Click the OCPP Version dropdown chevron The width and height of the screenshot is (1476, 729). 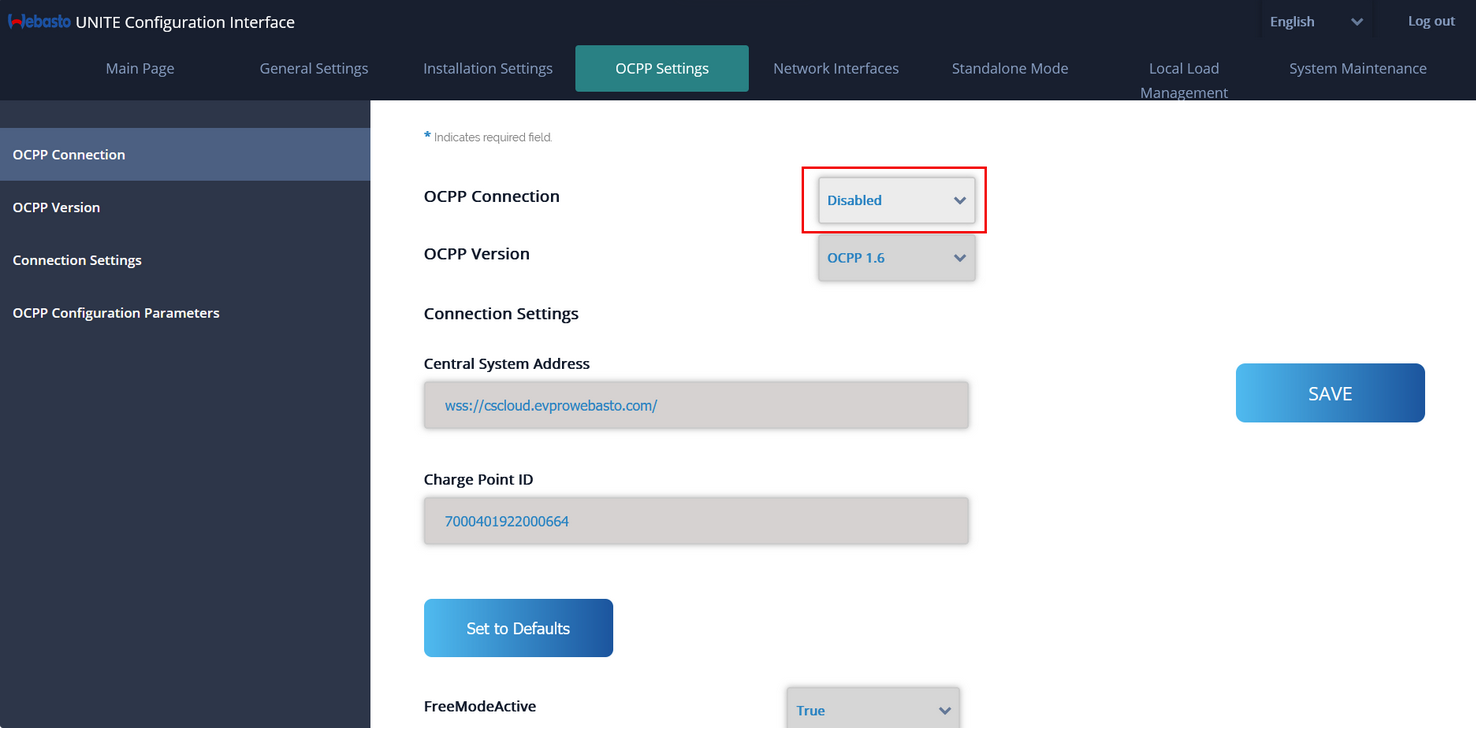(960, 258)
